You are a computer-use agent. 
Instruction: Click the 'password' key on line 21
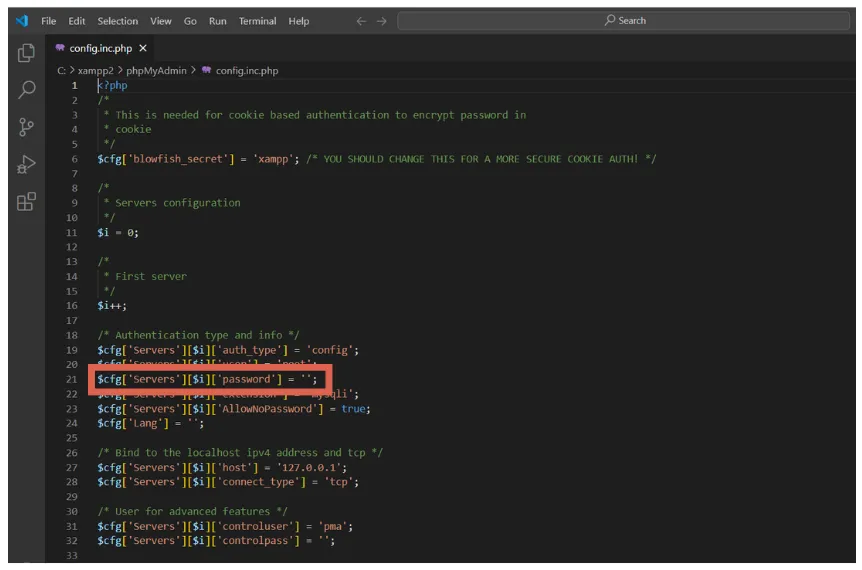point(246,379)
